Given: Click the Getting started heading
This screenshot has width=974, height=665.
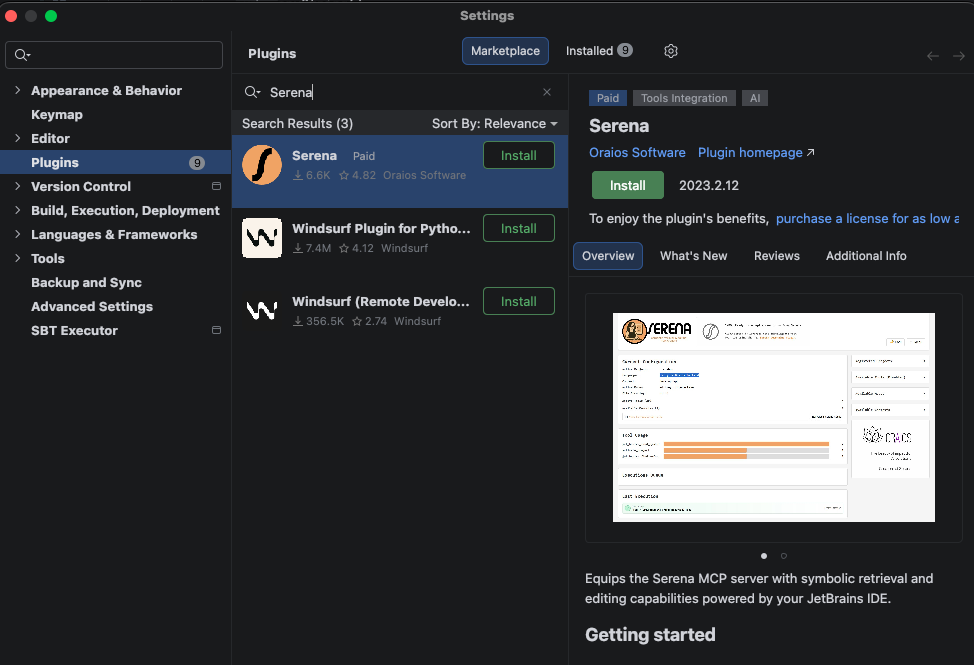Looking at the screenshot, I should pyautogui.click(x=650, y=635).
